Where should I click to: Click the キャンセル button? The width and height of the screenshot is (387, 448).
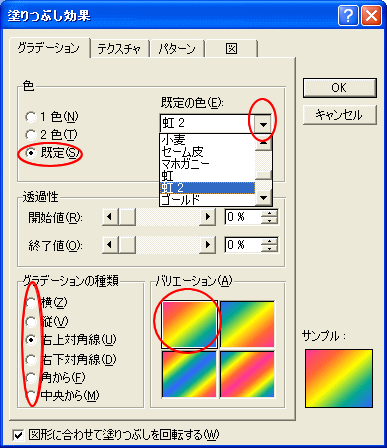[x=339, y=115]
